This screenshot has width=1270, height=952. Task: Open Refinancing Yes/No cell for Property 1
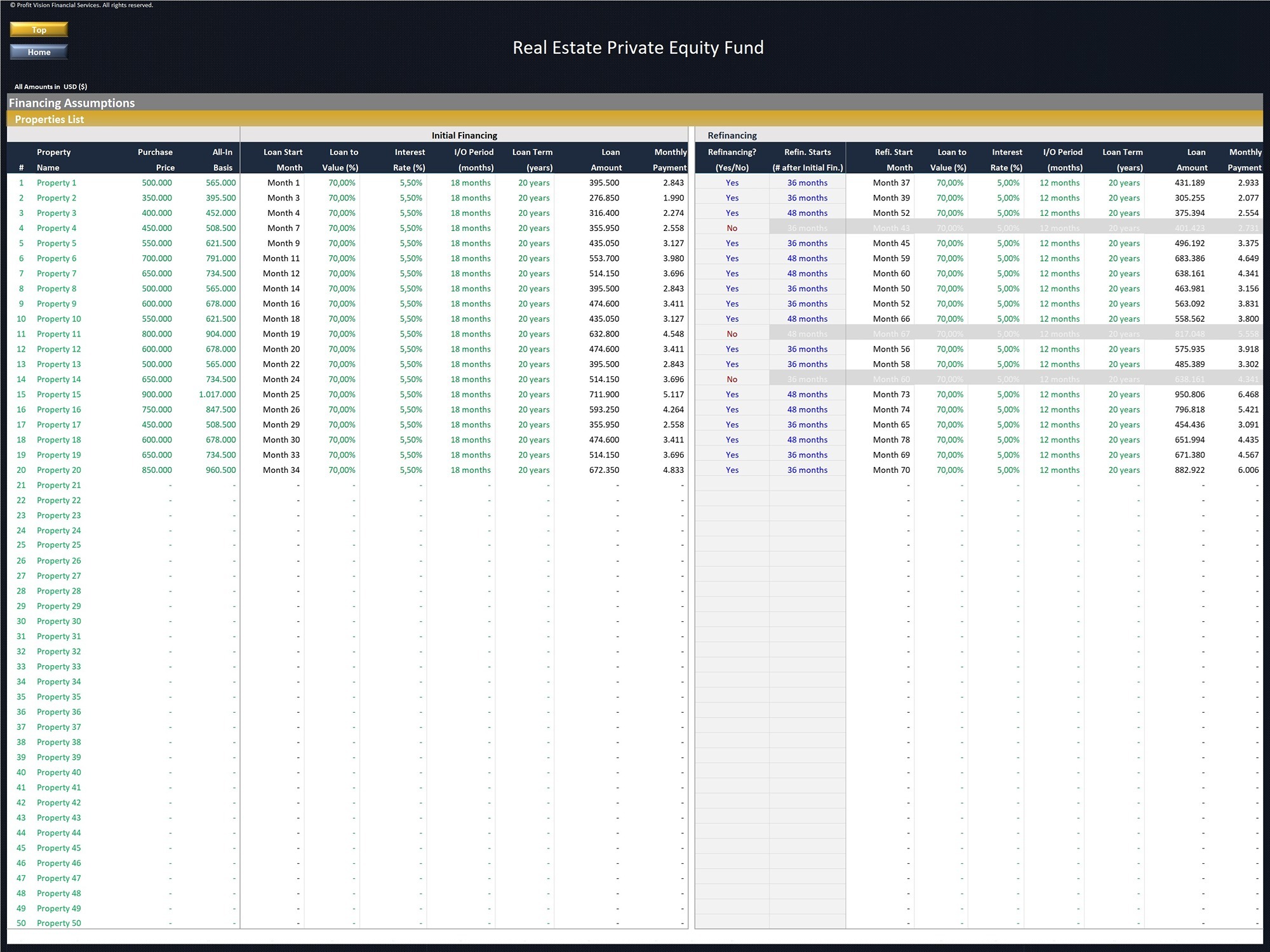coord(732,183)
